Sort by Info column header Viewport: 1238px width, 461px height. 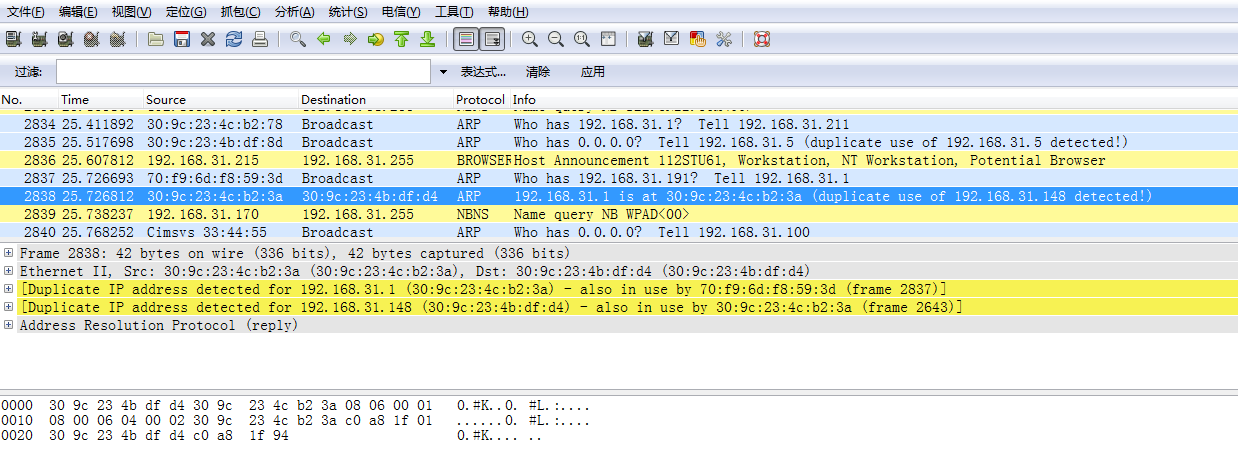pos(874,100)
